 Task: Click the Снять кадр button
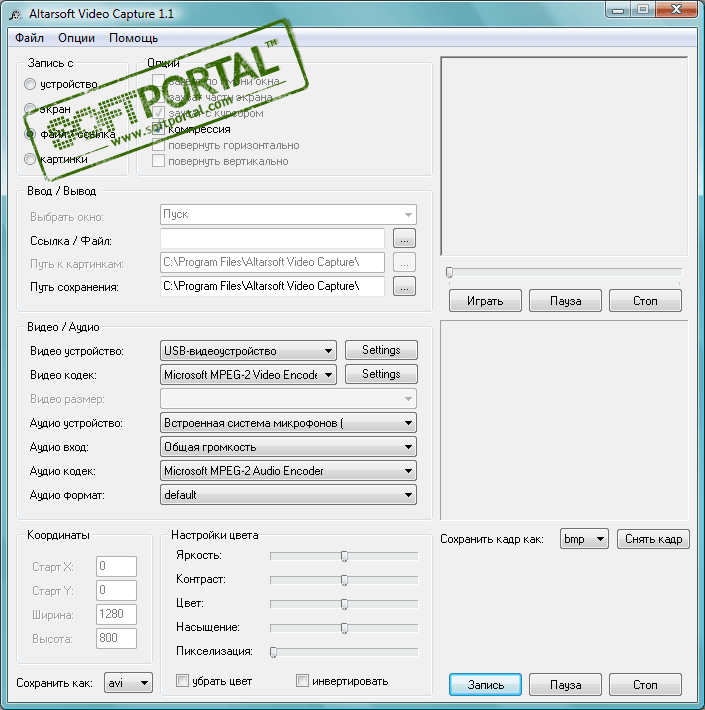coord(653,539)
